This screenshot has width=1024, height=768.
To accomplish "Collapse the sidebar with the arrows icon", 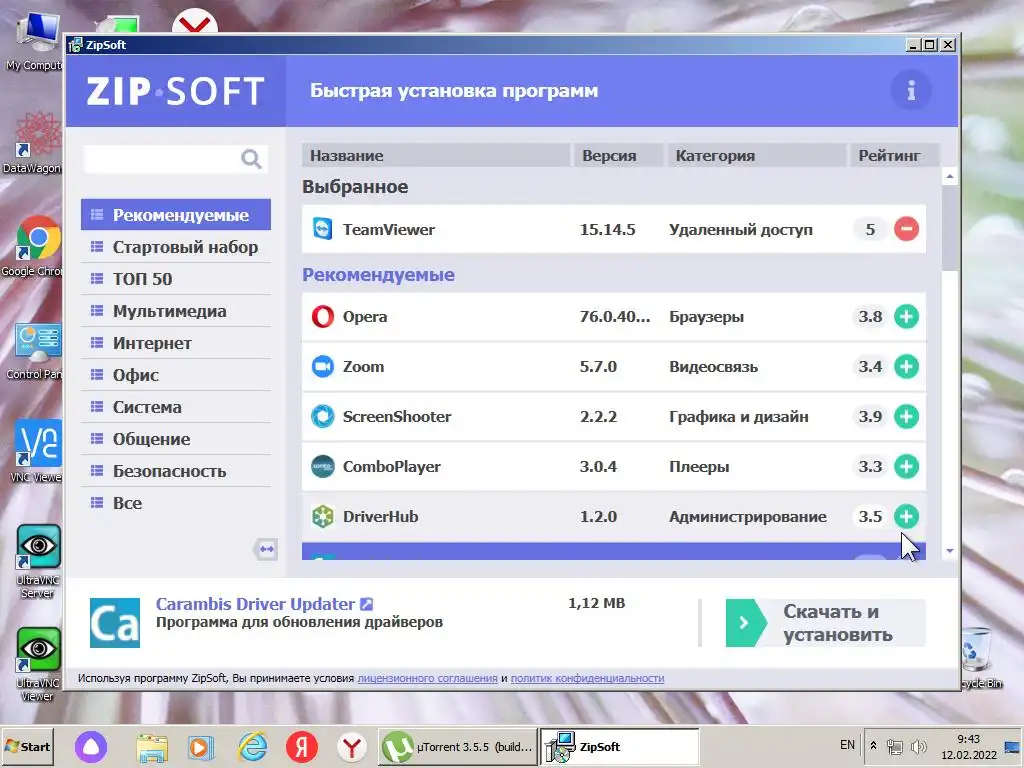I will (x=266, y=549).
